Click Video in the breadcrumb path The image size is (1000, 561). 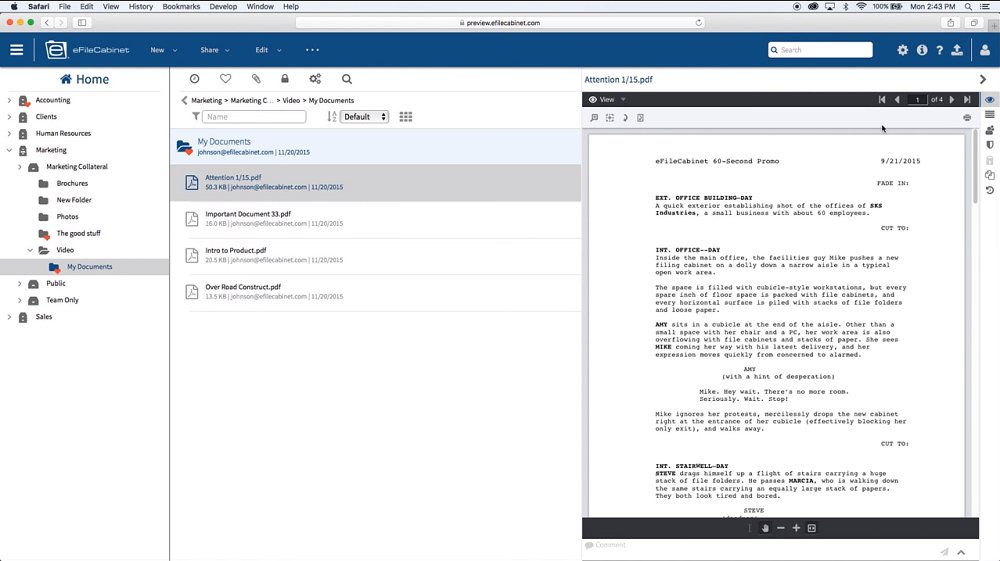291,101
